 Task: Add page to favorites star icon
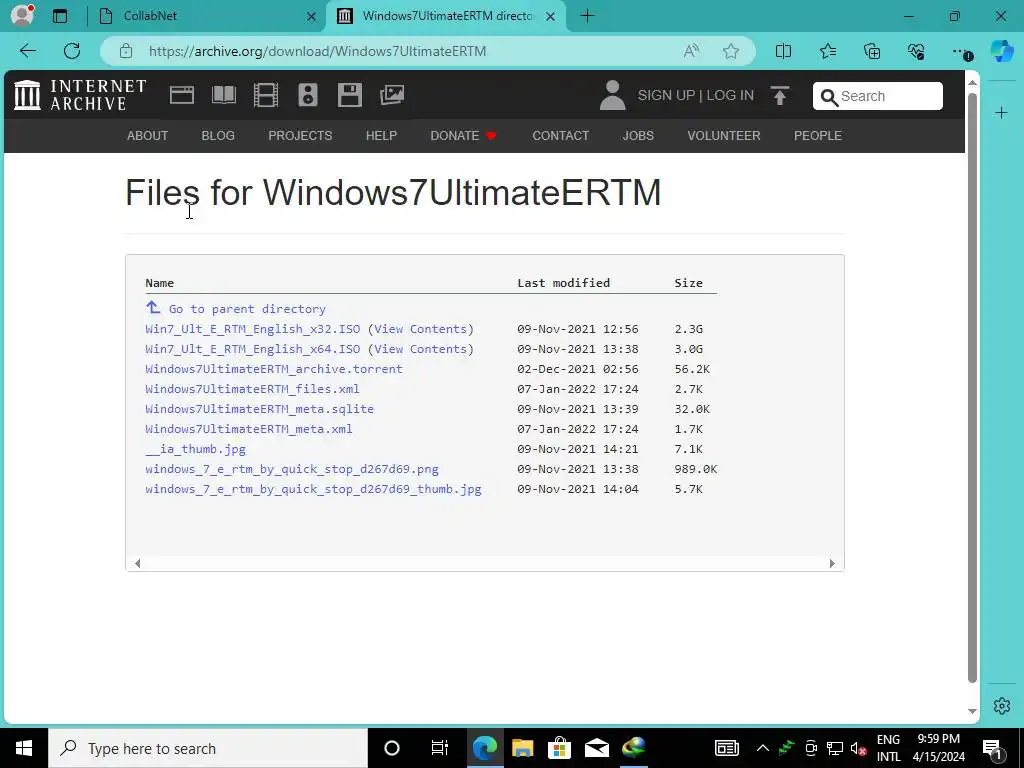coord(731,51)
